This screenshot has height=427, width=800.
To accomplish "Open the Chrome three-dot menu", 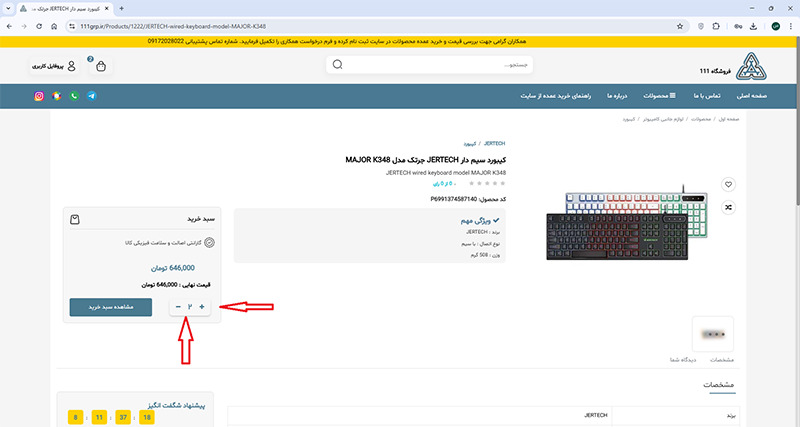I will tap(791, 27).
